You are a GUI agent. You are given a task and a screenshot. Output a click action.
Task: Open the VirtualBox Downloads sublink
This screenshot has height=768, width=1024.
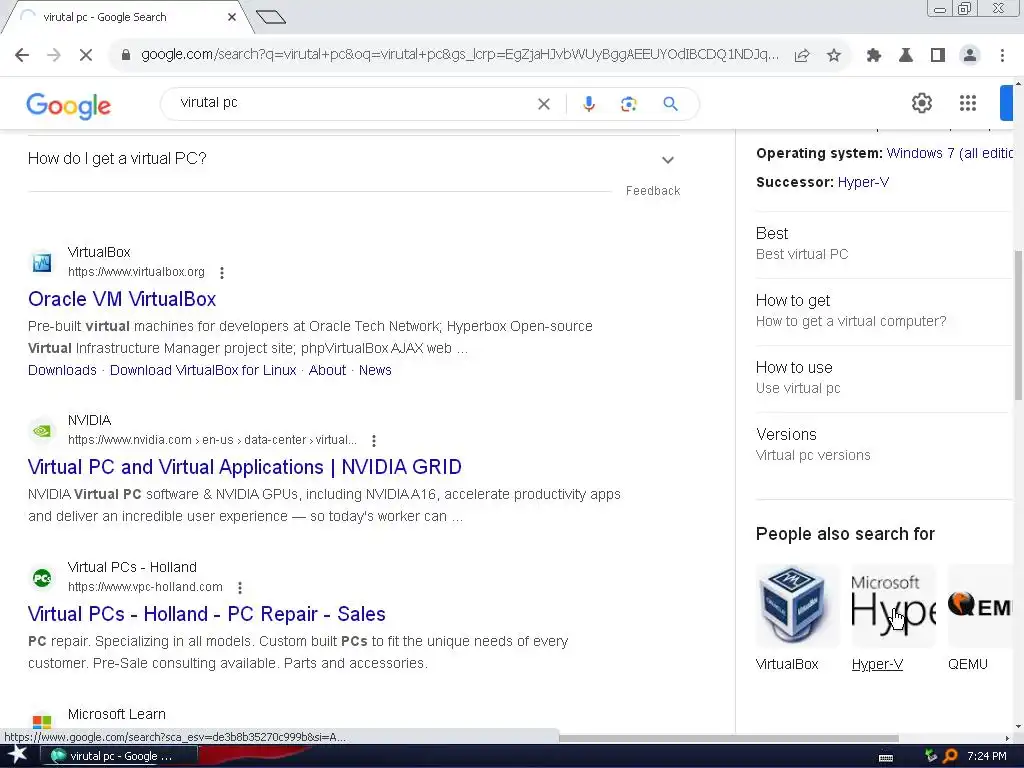62,370
